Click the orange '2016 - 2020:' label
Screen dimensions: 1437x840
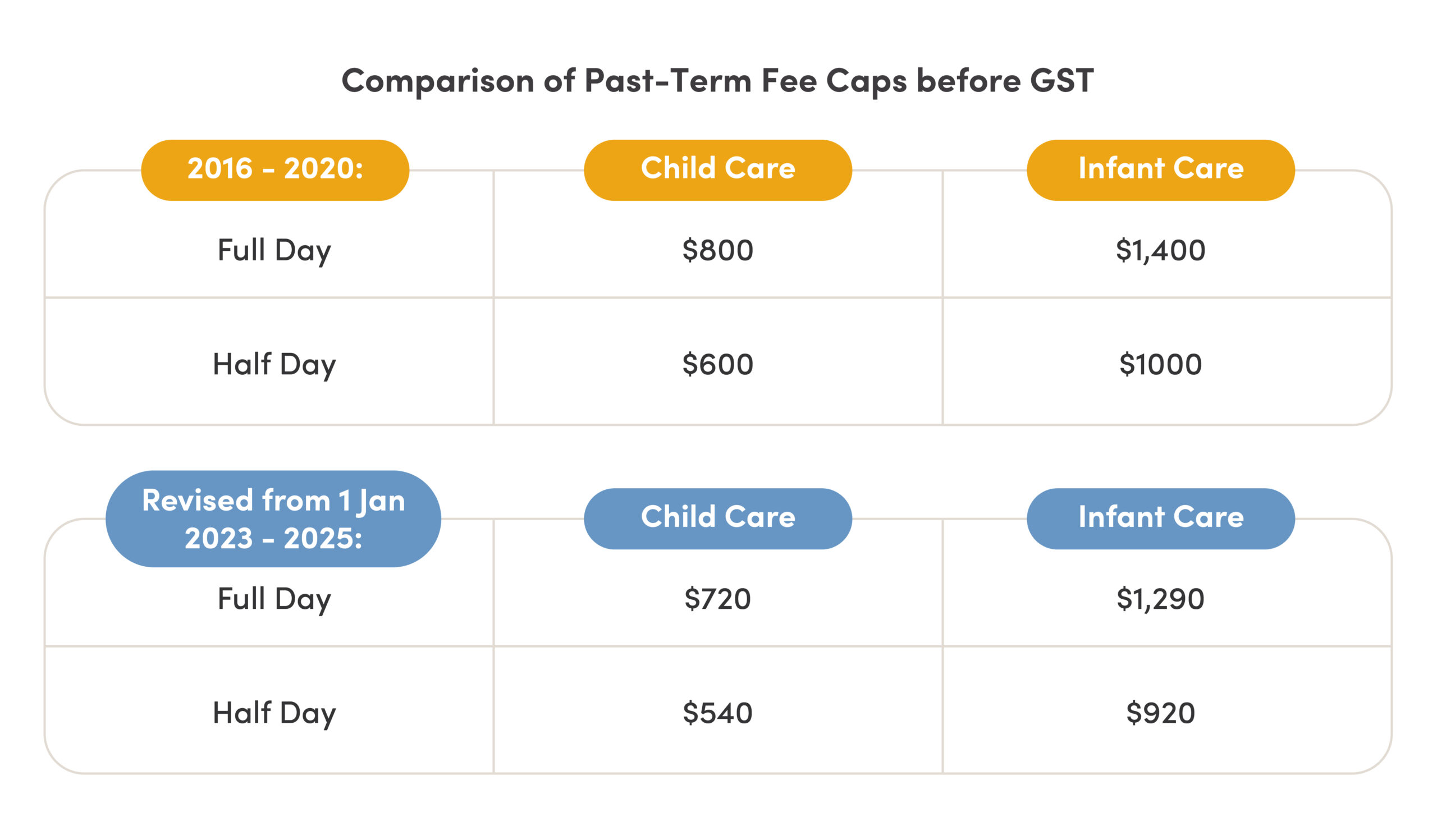275,170
